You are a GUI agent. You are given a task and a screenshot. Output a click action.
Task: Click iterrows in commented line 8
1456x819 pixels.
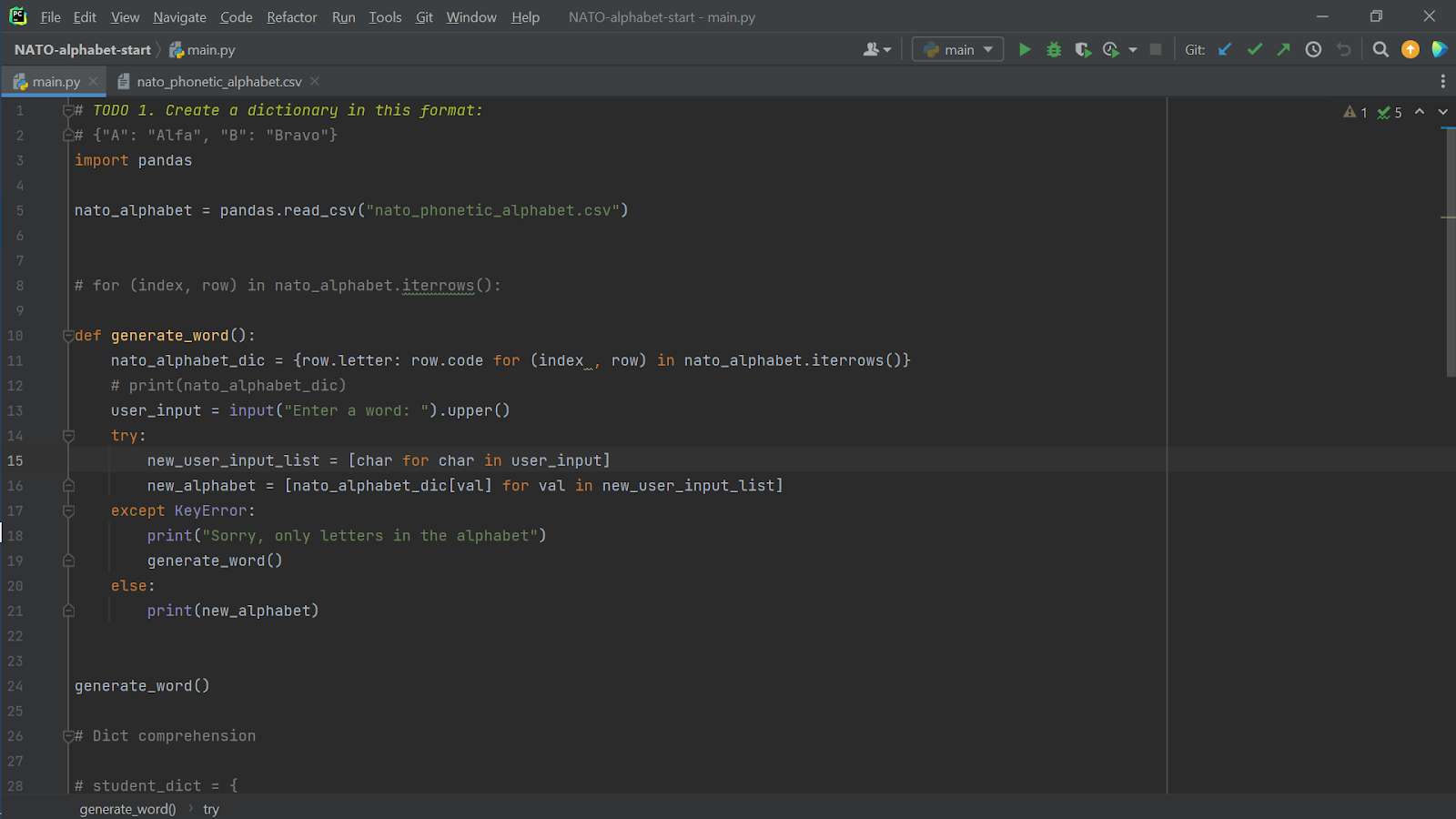coord(438,286)
